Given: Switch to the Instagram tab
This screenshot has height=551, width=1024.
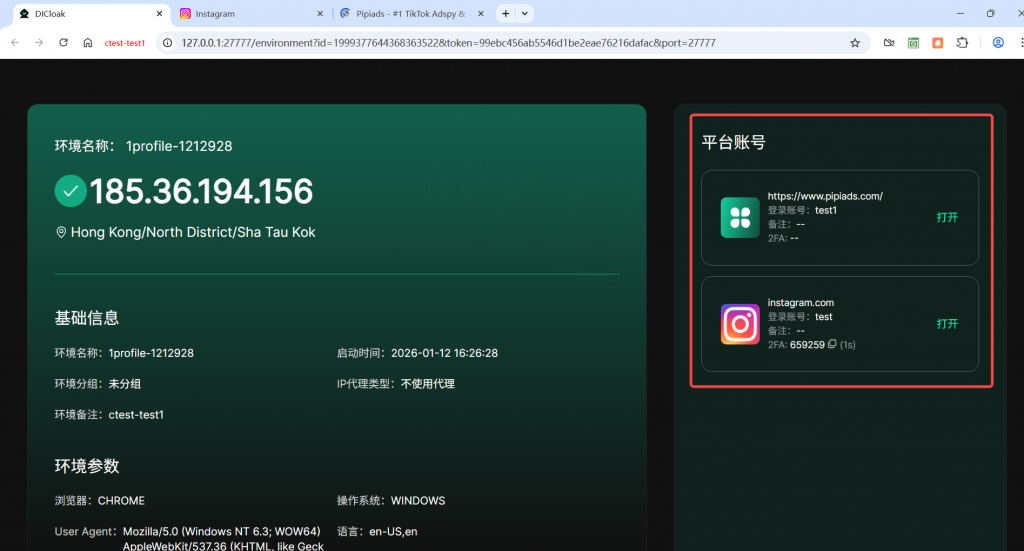Looking at the screenshot, I should point(240,14).
